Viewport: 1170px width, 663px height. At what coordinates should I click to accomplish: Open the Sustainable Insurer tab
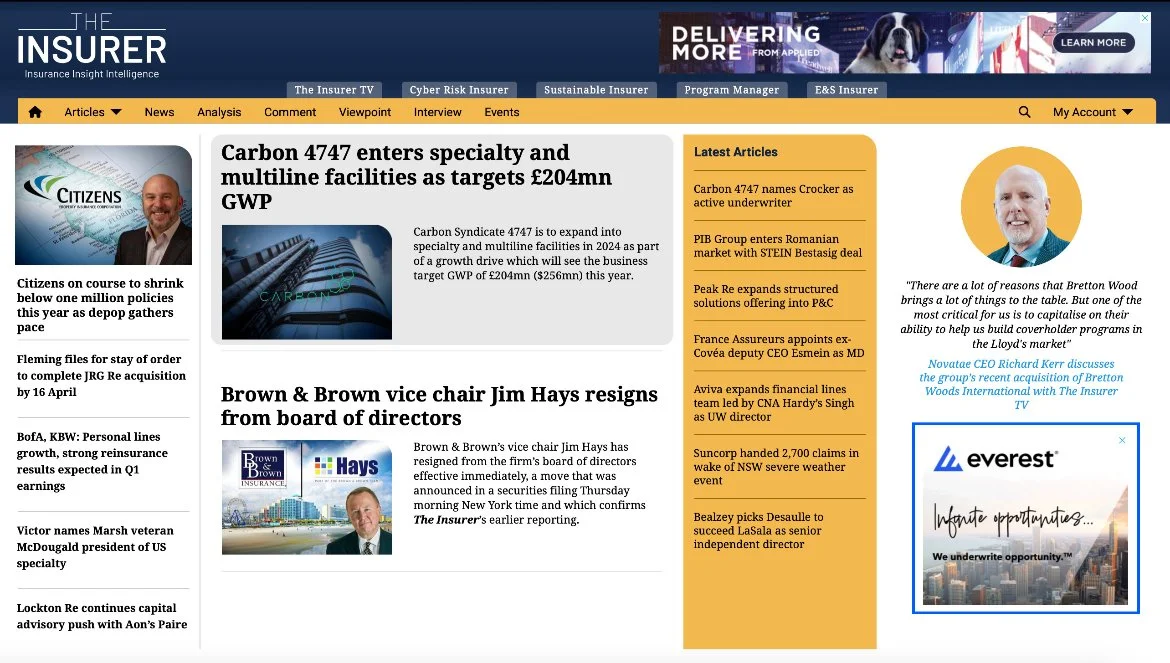pyautogui.click(x=596, y=90)
